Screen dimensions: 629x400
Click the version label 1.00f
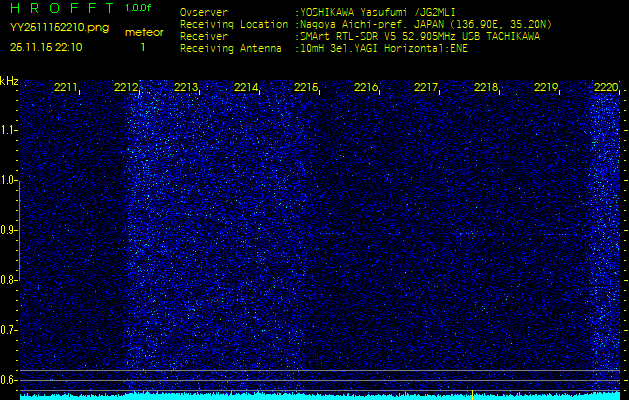point(138,8)
